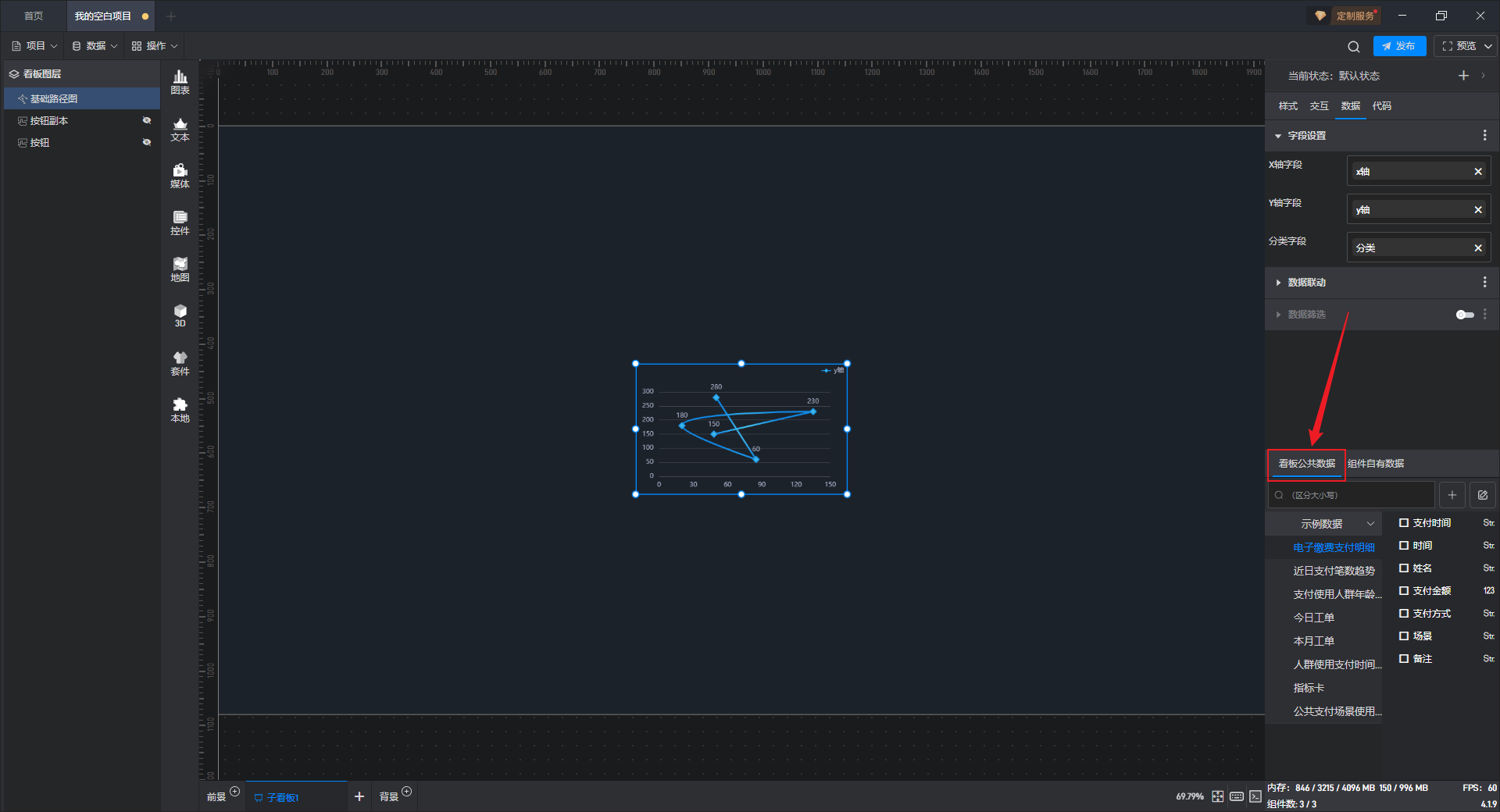This screenshot has height=812, width=1500.
Task: Select 近日支付笔数趋势 dataset
Action: (1334, 571)
